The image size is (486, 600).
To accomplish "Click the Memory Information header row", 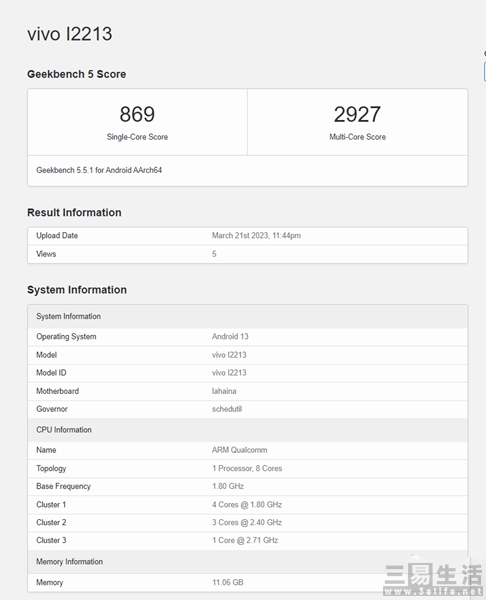I will [248, 562].
